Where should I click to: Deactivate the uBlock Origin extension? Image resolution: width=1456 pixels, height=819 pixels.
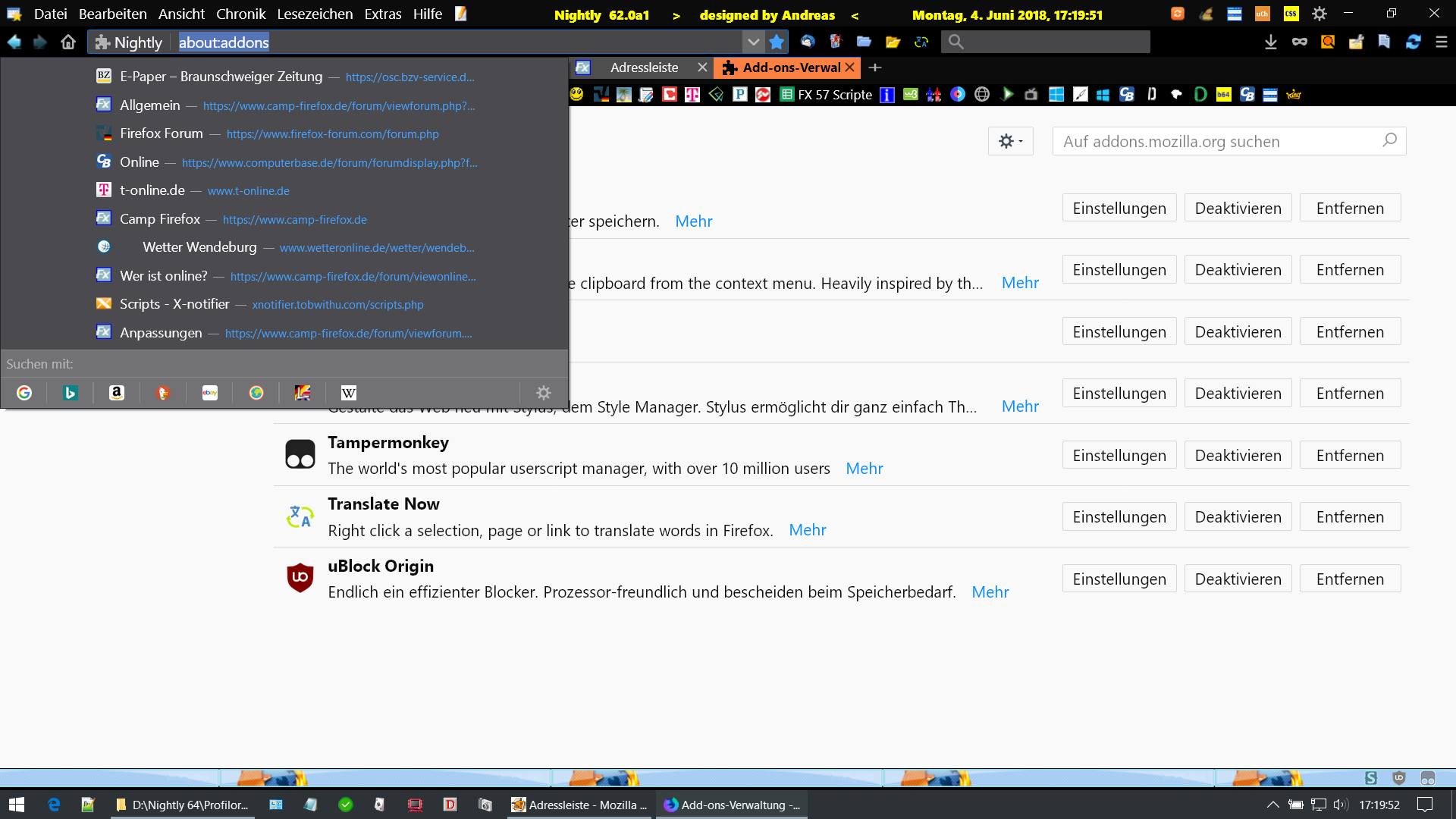1238,579
